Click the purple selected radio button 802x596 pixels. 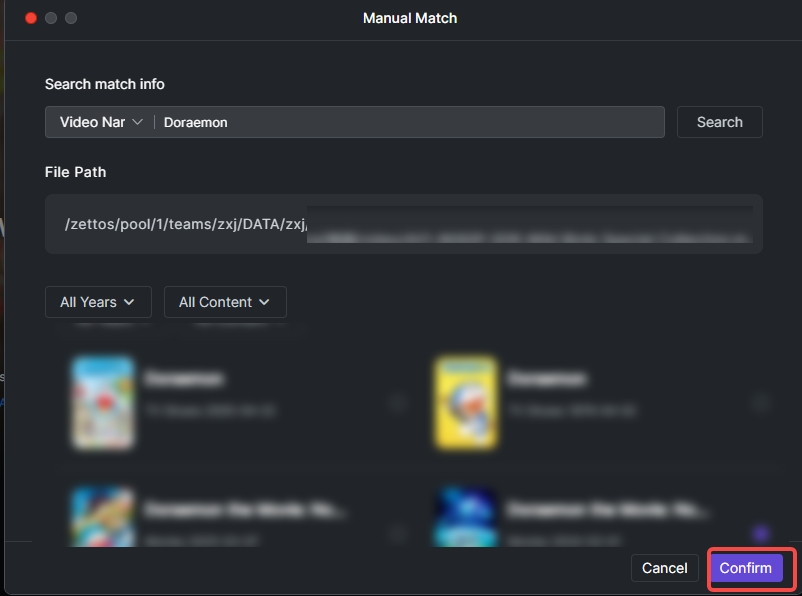coord(761,533)
